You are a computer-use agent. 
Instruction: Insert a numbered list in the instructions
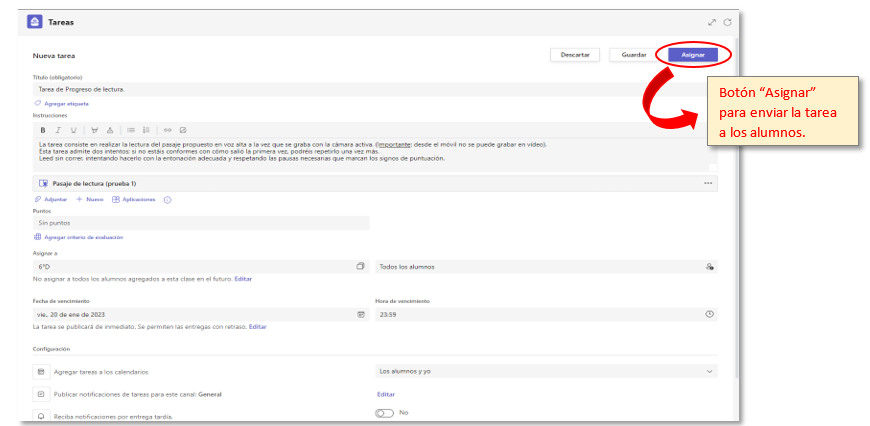click(x=146, y=130)
